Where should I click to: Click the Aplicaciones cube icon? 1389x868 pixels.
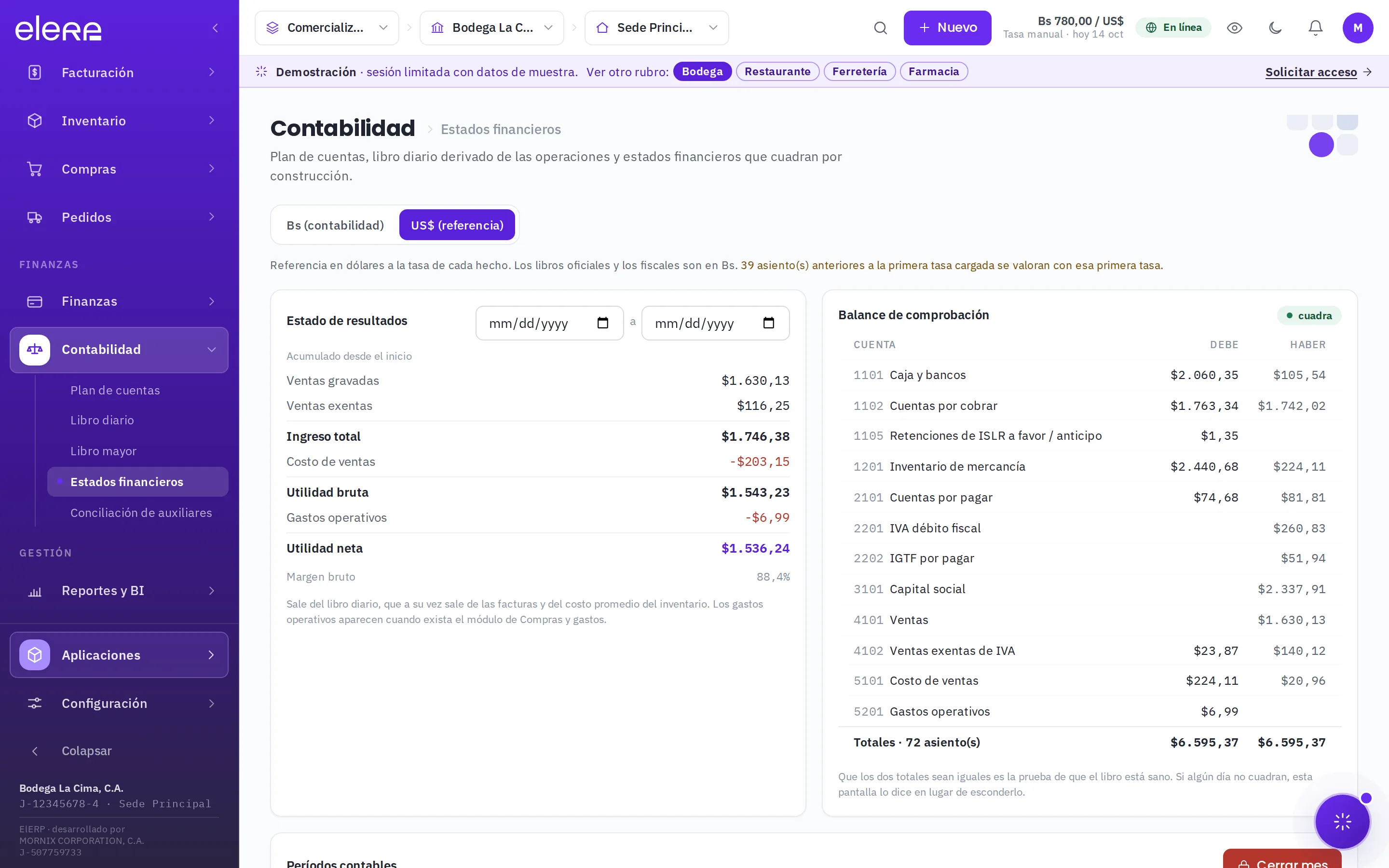(x=34, y=655)
